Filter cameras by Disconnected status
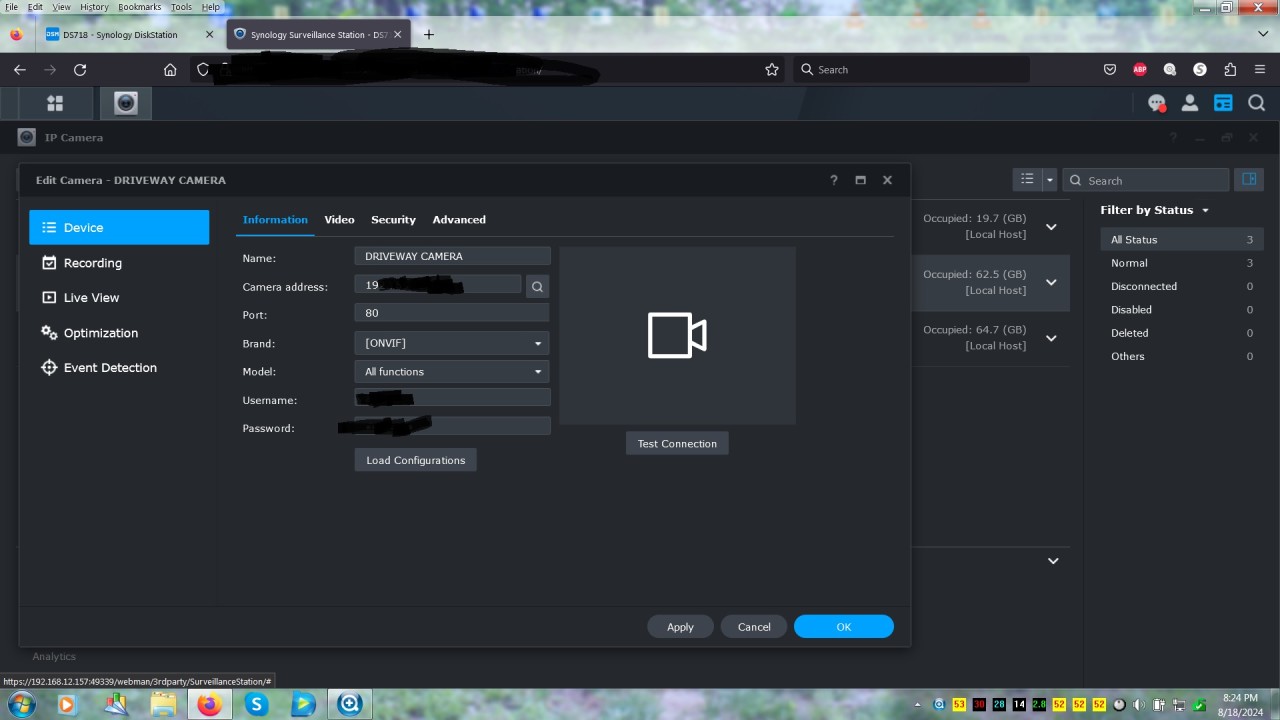1280x720 pixels. point(1182,286)
